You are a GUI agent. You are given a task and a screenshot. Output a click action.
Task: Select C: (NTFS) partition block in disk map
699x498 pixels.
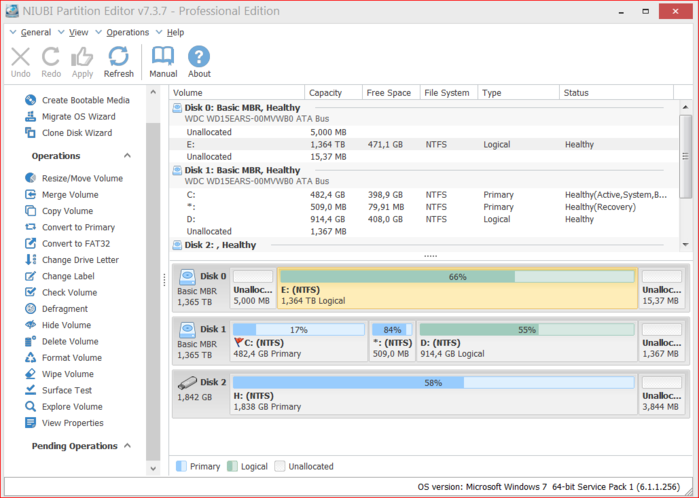pyautogui.click(x=299, y=342)
